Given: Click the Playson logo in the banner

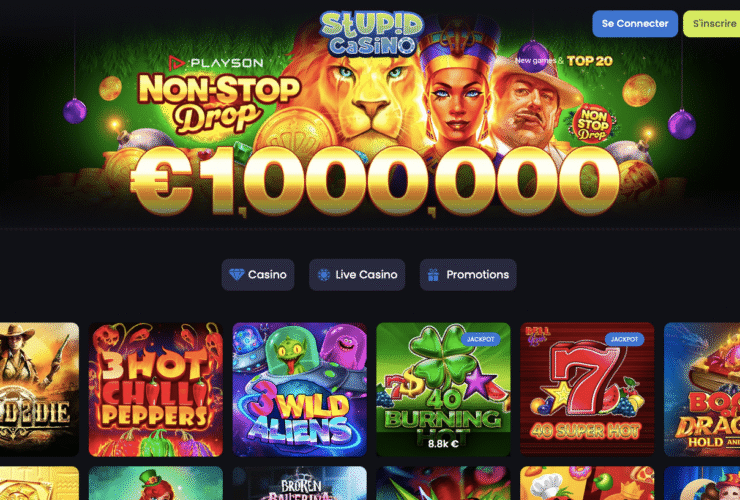Looking at the screenshot, I should pos(216,63).
